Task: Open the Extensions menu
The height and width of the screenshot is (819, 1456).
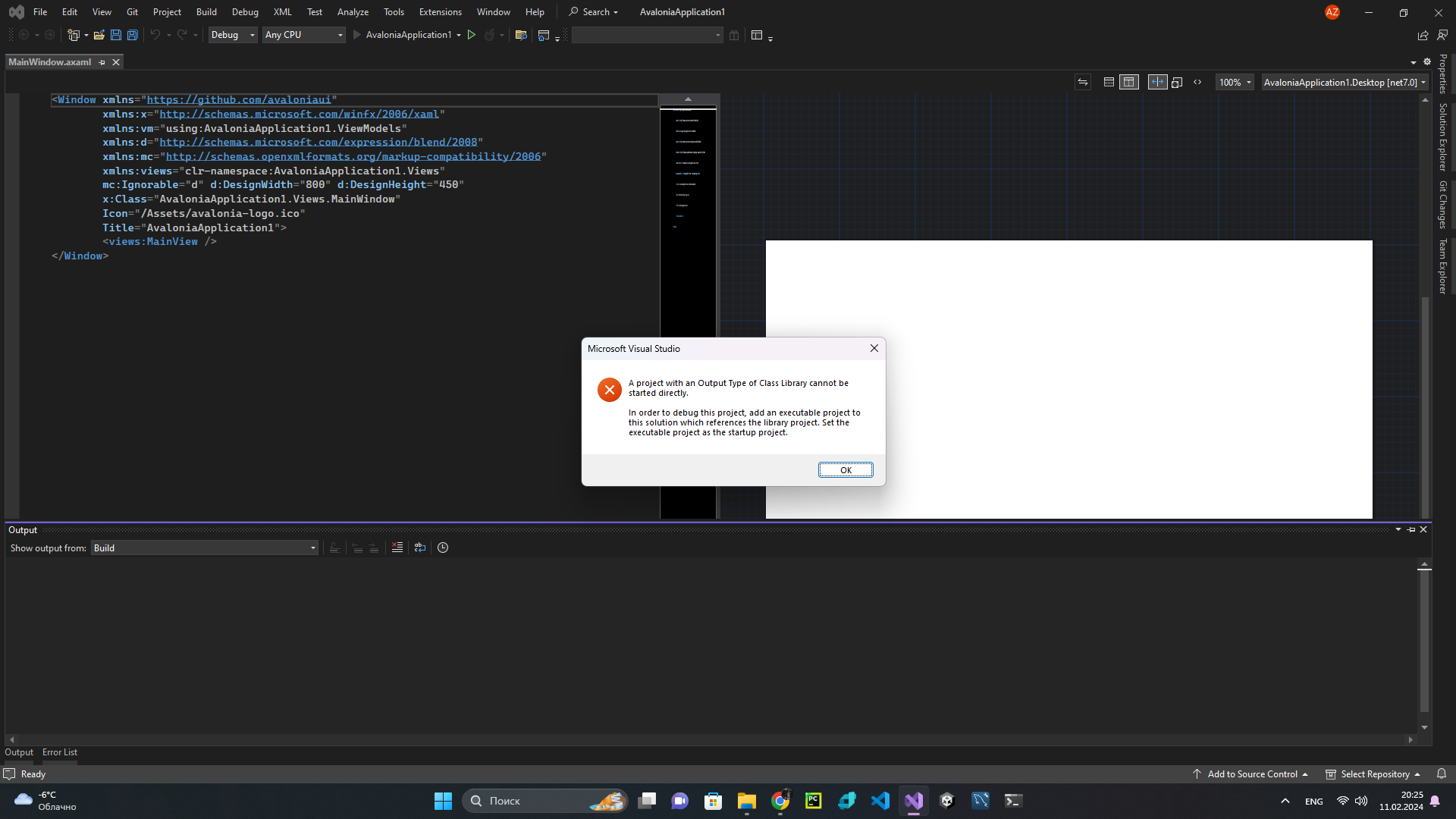Action: coord(440,12)
